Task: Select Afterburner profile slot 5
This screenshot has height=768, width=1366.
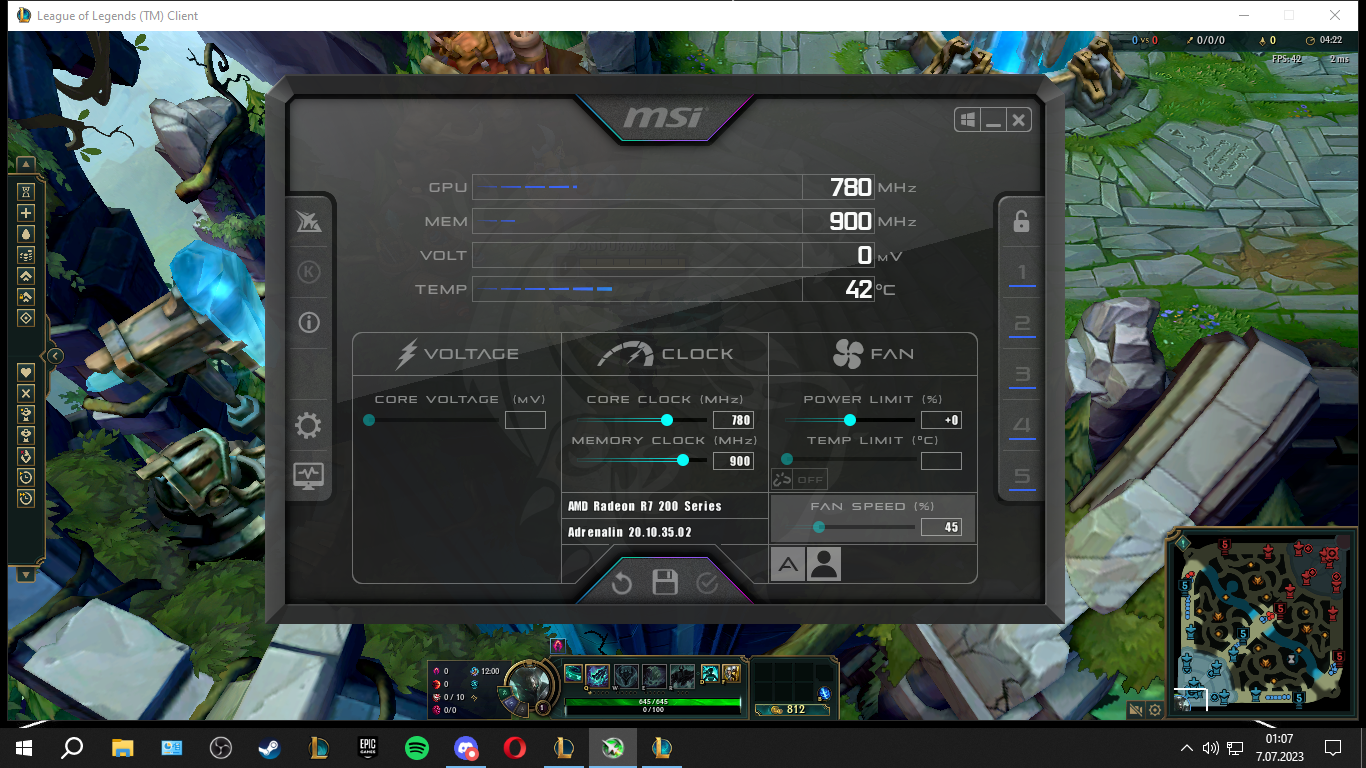Action: coord(1022,477)
